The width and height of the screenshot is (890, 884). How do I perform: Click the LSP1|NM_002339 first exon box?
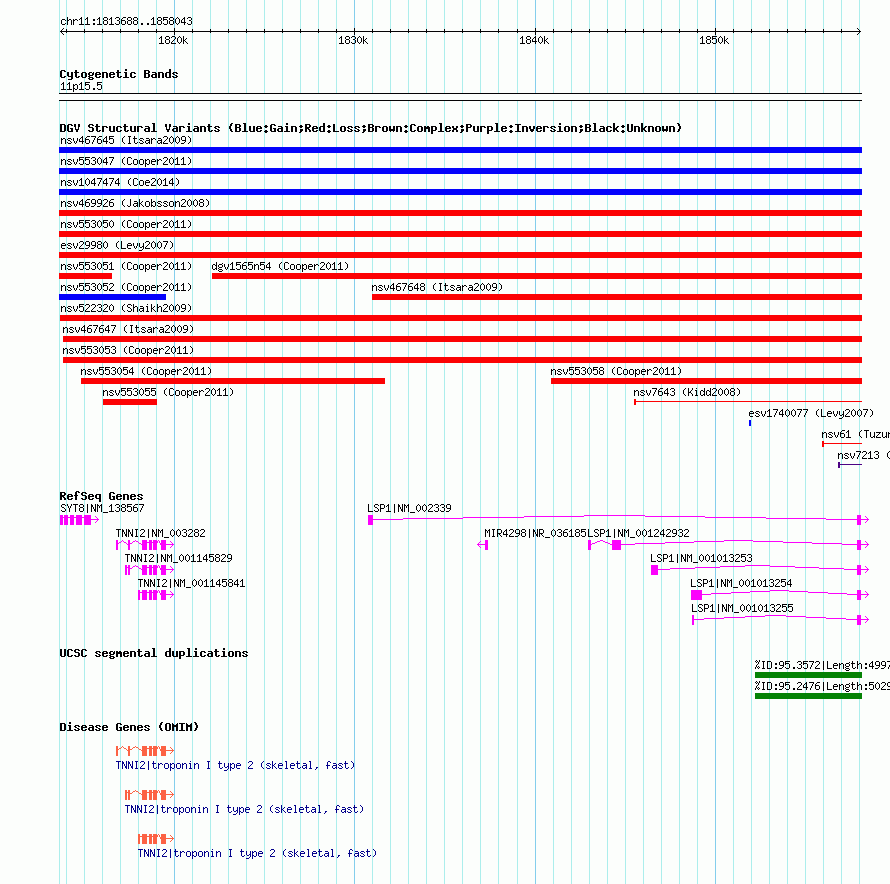(x=371, y=520)
